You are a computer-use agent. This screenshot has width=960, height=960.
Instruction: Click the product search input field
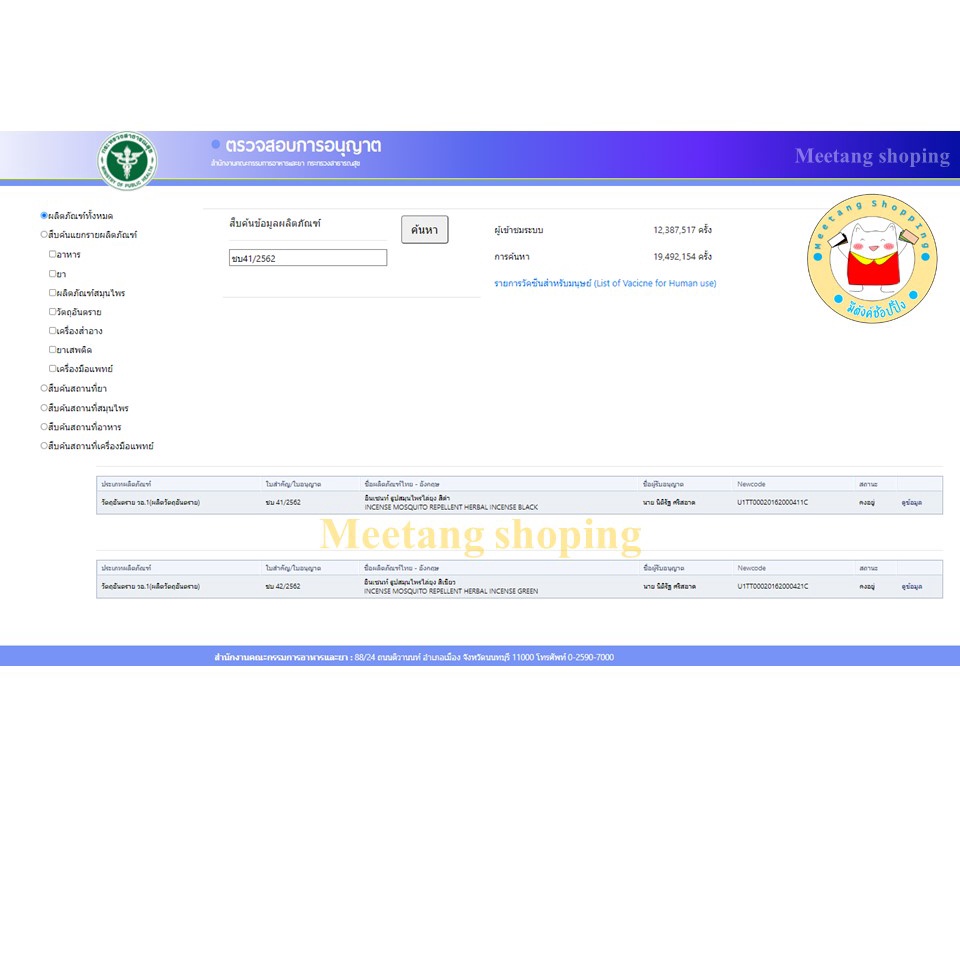307,258
